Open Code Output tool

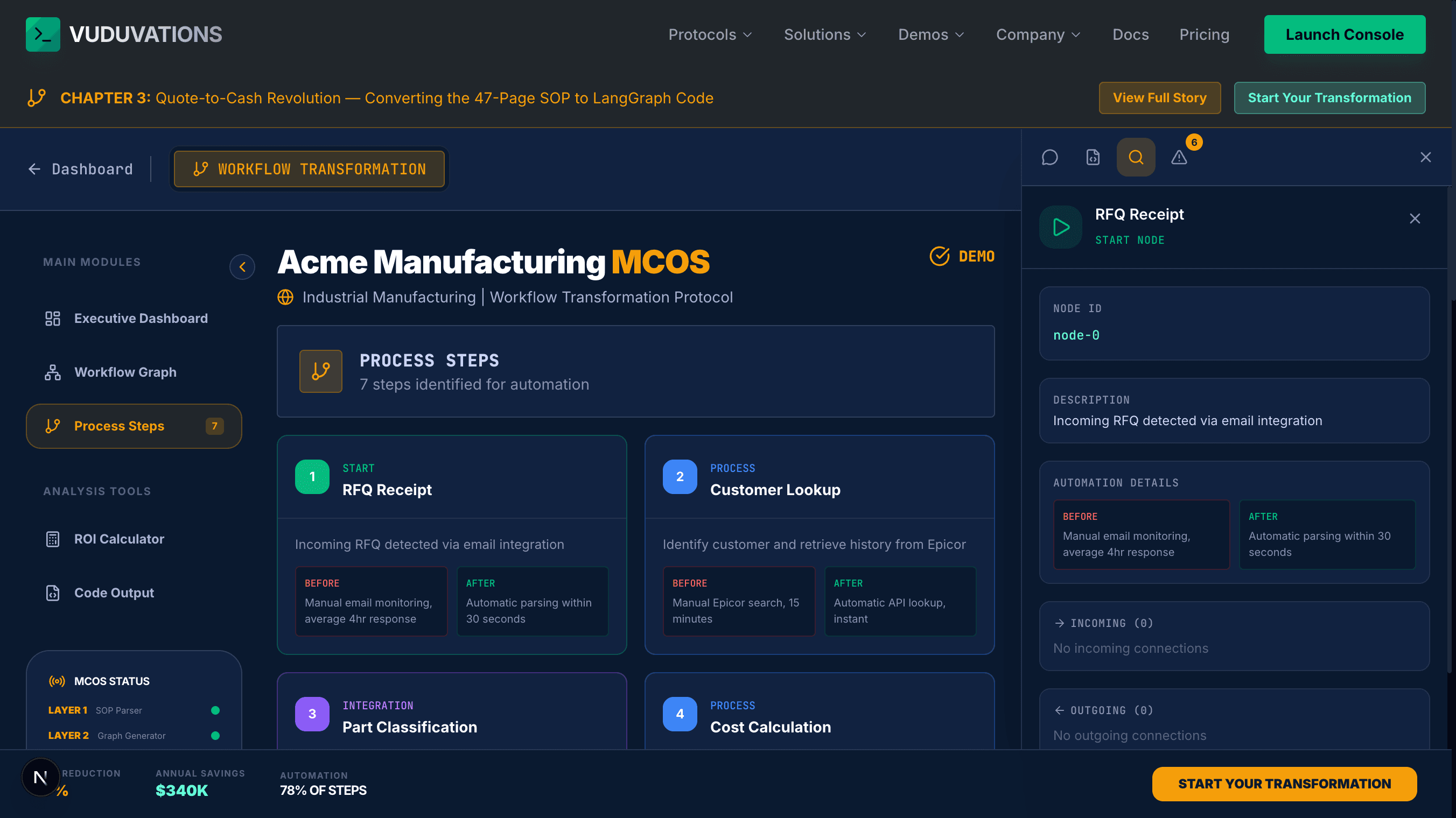[x=134, y=593]
